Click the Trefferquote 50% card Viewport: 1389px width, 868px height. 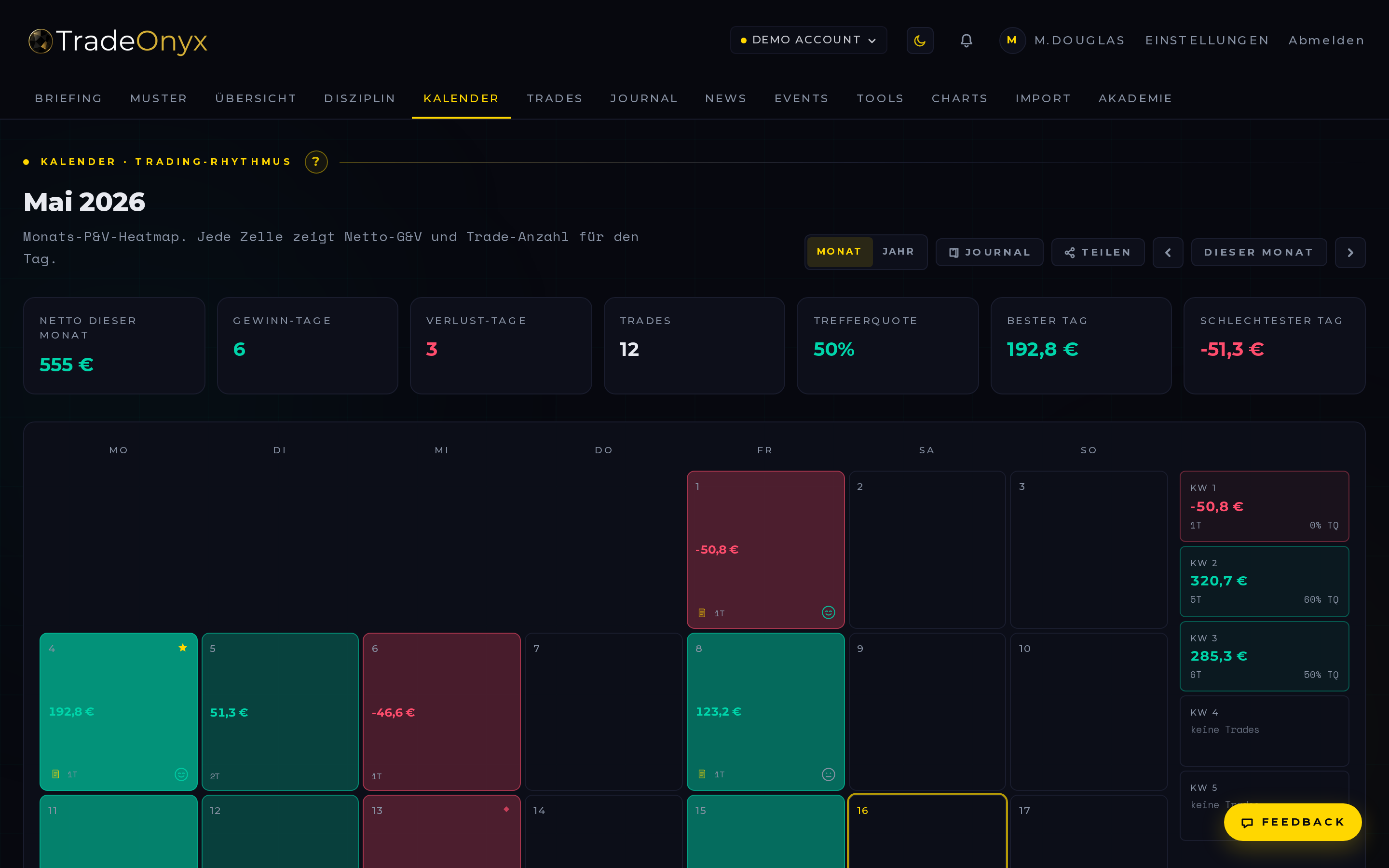[x=888, y=346]
